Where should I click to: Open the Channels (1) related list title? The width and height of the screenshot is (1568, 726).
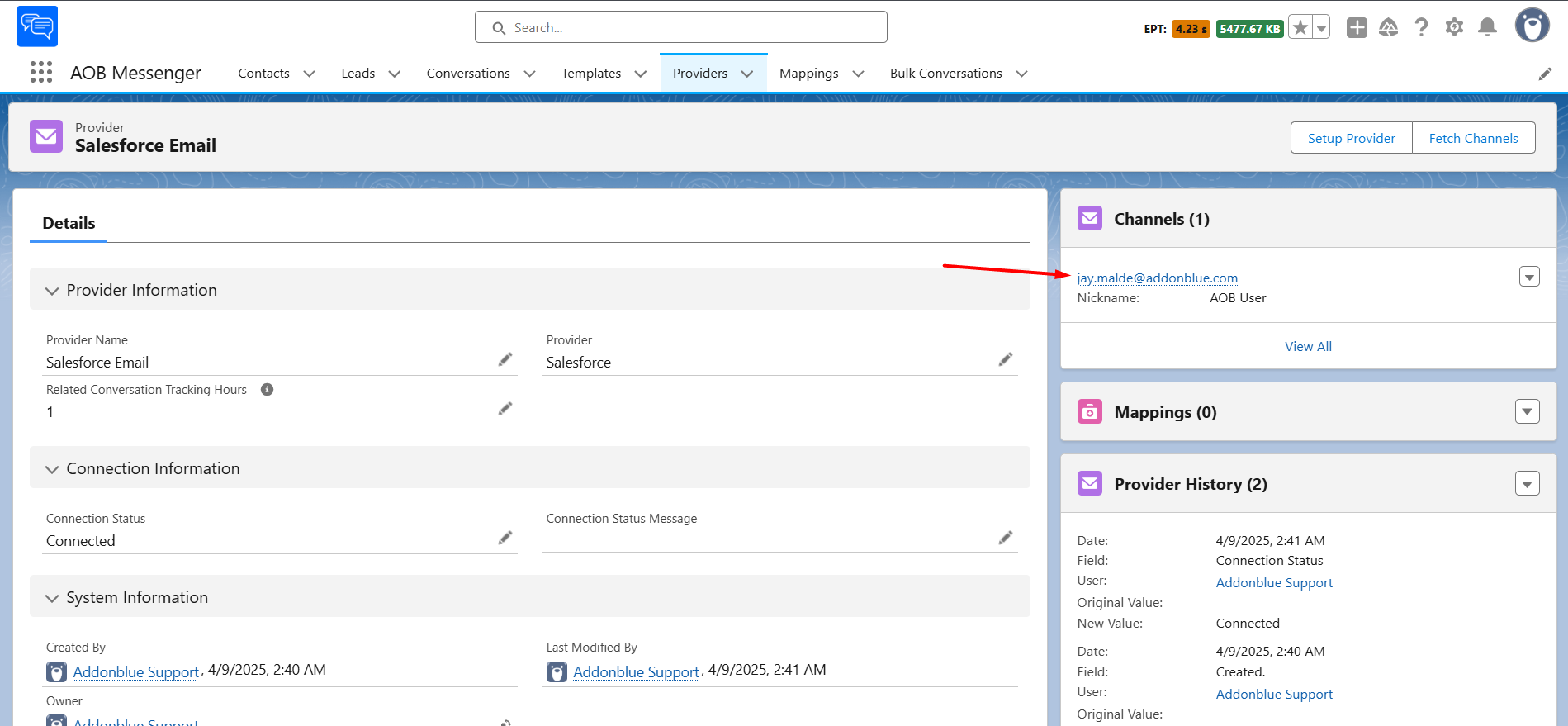tap(1162, 219)
